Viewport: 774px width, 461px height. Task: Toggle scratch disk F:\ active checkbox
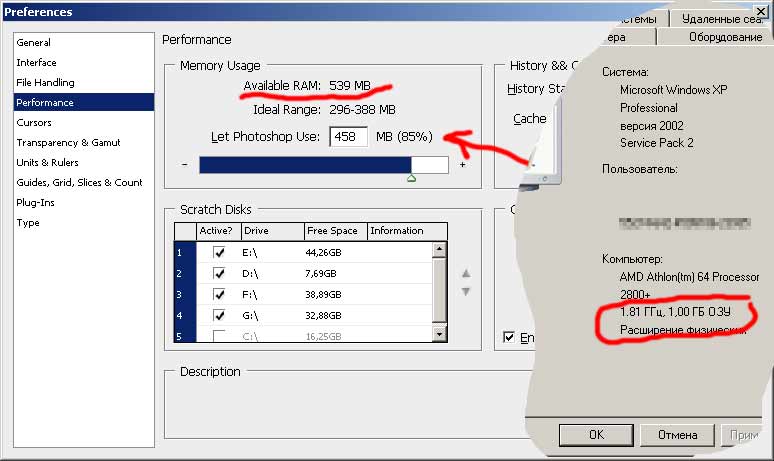click(219, 294)
